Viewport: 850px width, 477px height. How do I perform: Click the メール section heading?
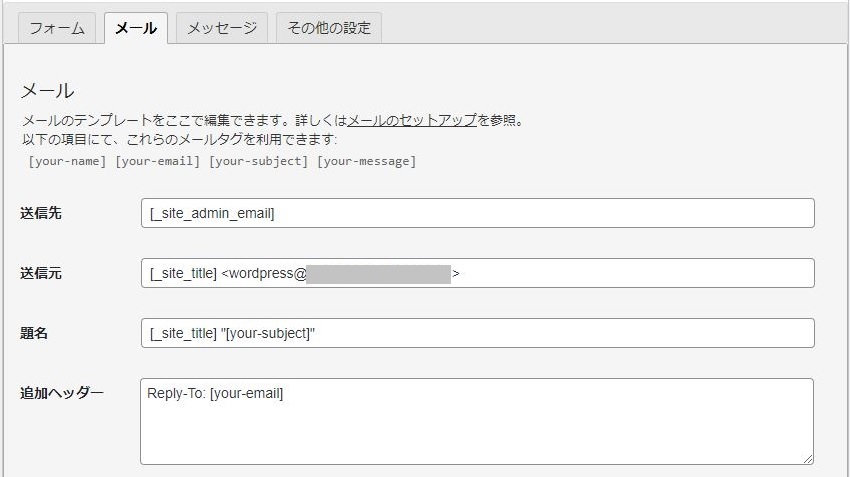tap(48, 91)
